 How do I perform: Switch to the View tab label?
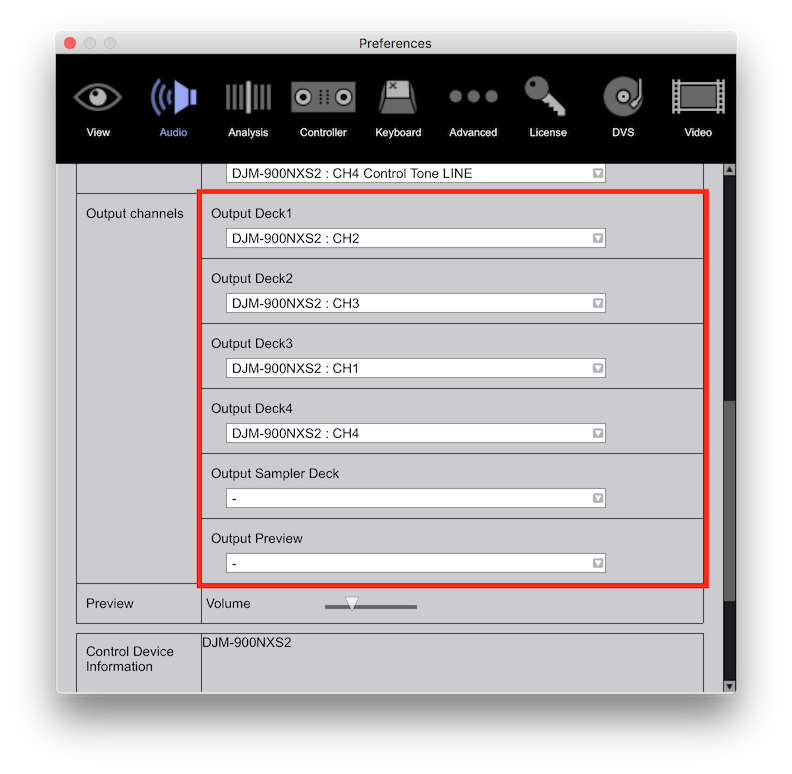[x=98, y=132]
